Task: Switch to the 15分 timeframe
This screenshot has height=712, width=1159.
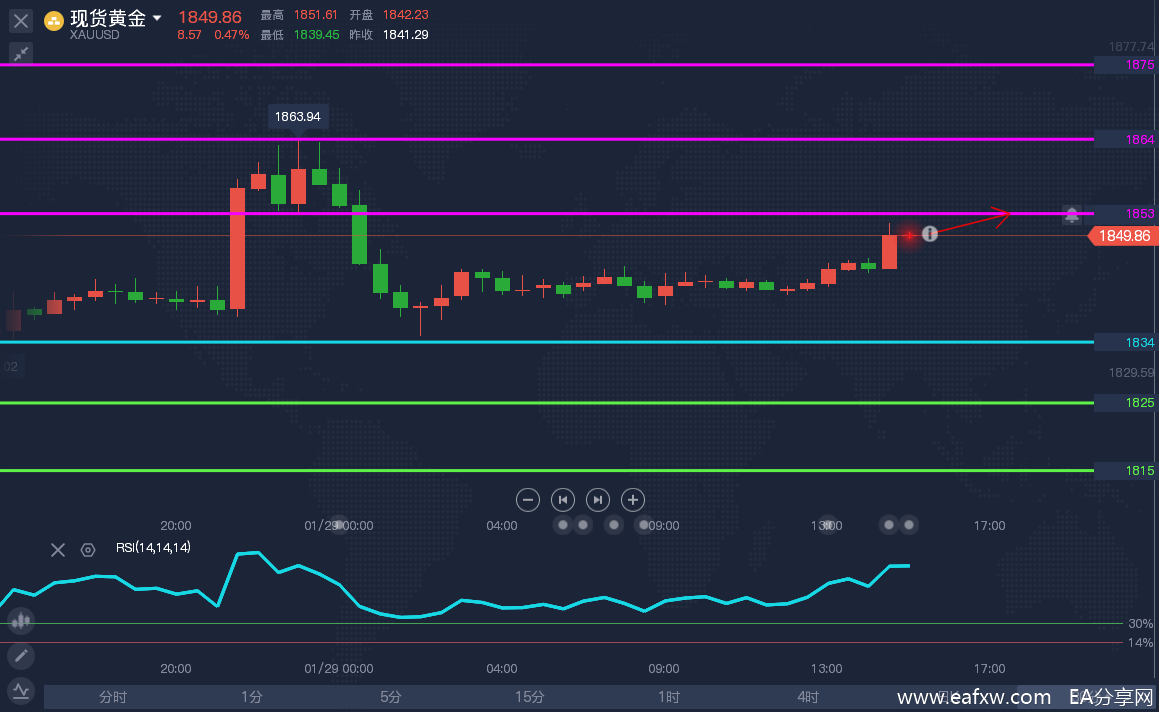Action: coord(529,697)
